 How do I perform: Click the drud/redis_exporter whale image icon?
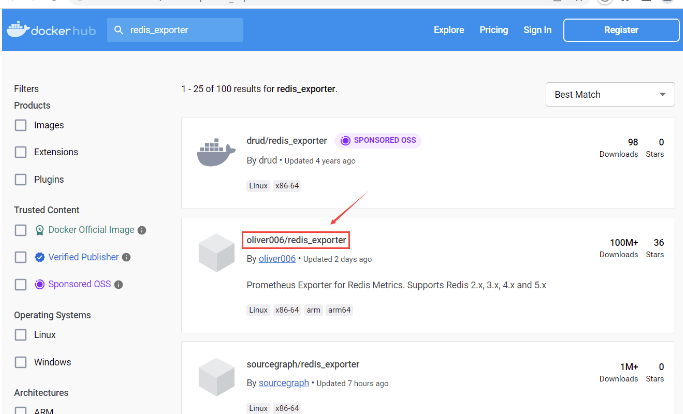click(x=216, y=152)
